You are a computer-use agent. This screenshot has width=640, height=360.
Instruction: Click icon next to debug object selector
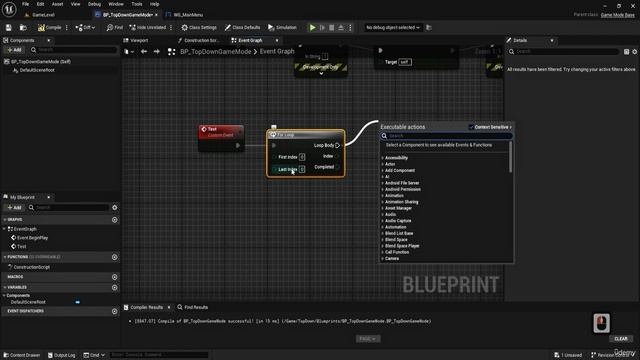click(429, 27)
